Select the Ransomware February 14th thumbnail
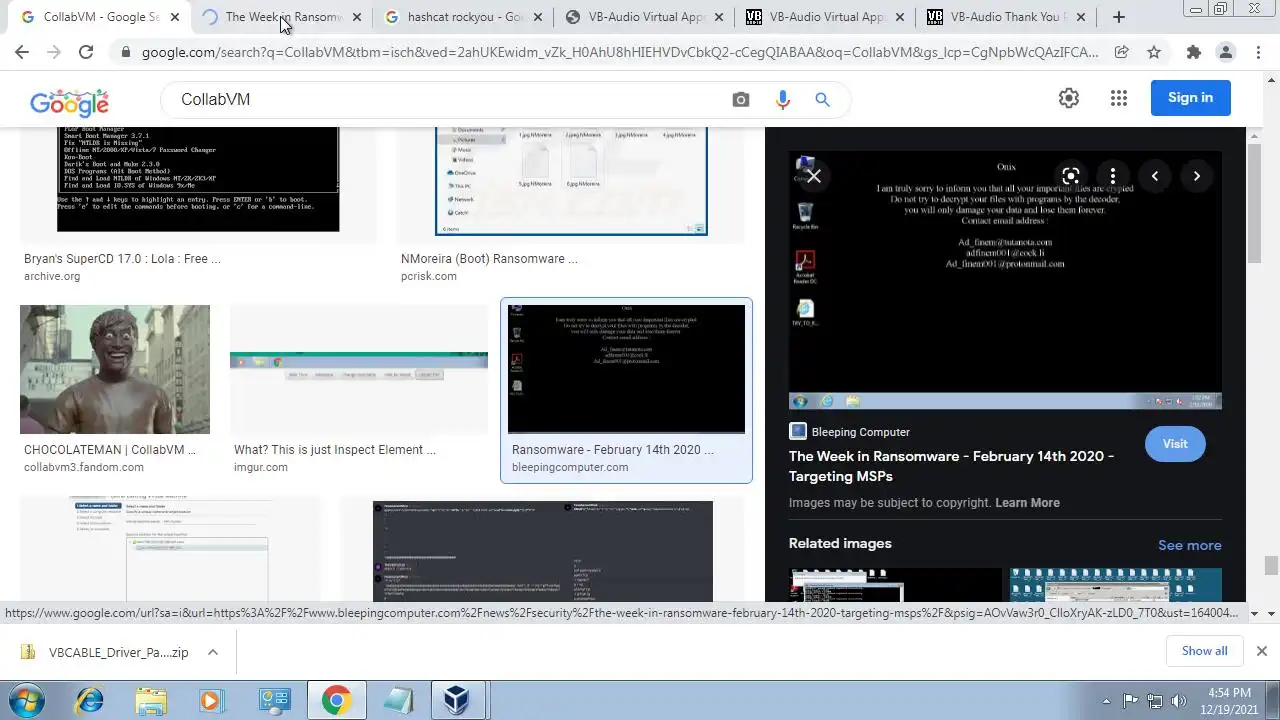The image size is (1280, 720). click(626, 369)
